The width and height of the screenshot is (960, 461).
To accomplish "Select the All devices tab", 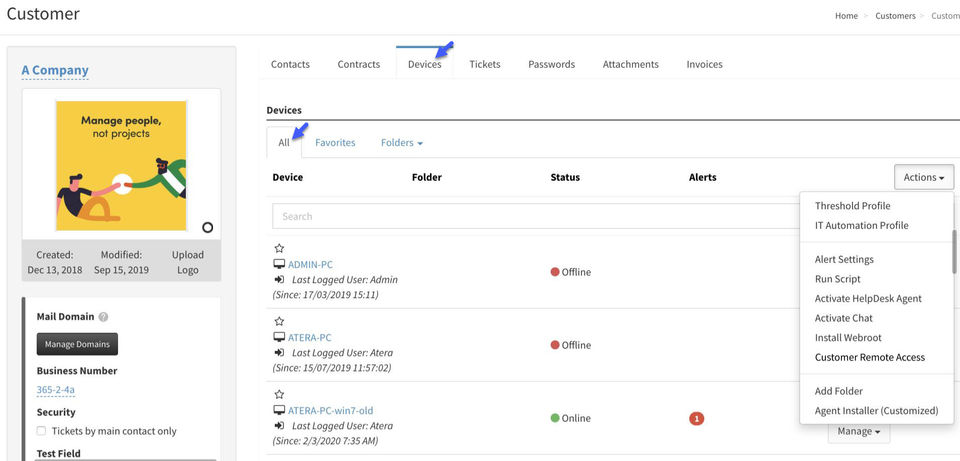I will click(284, 143).
